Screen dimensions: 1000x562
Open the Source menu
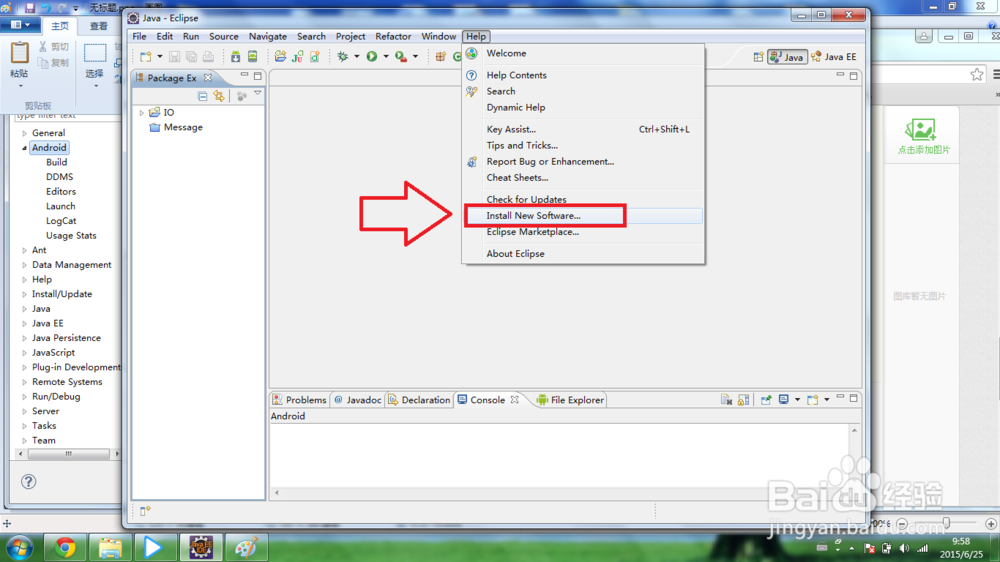point(224,36)
